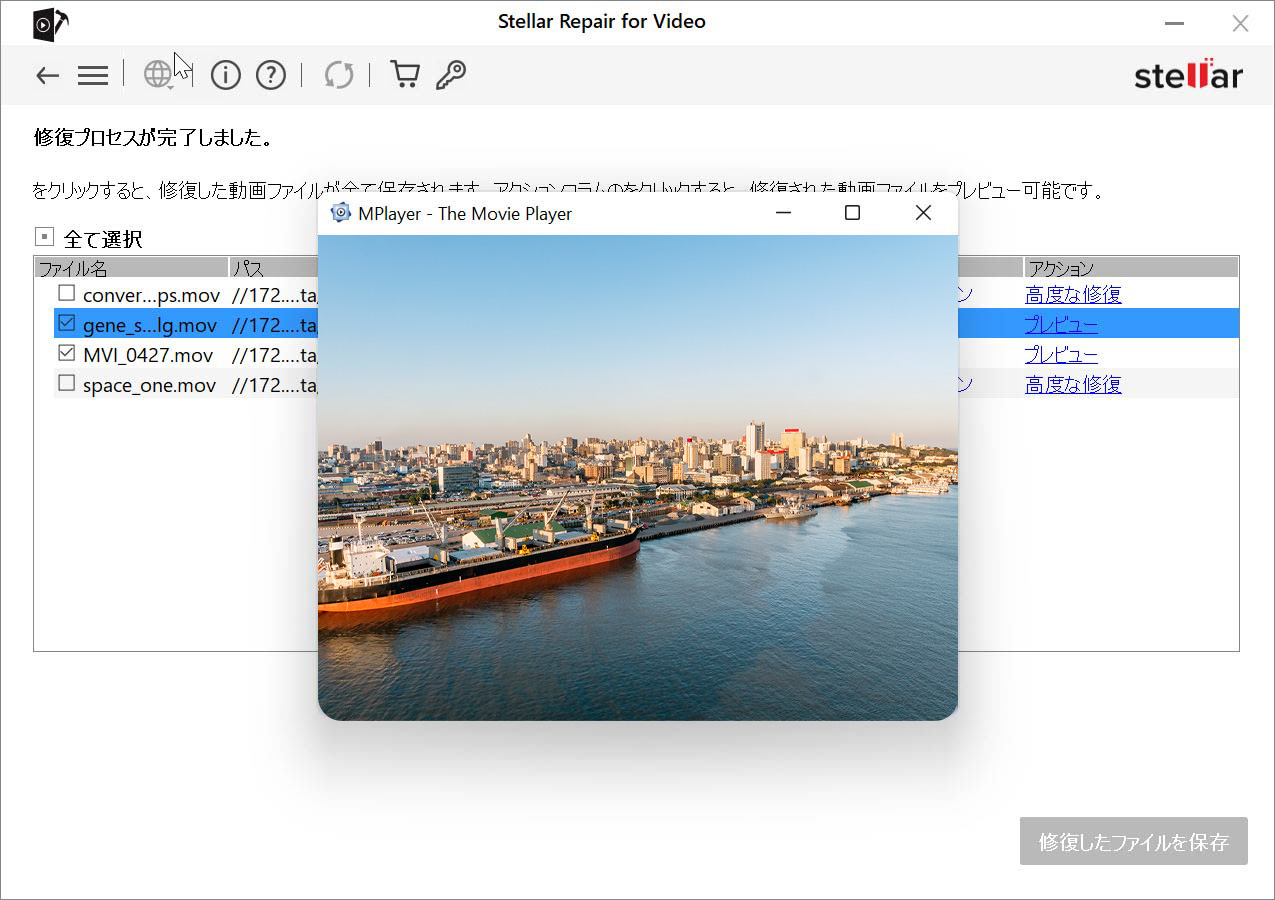The image size is (1275, 900).
Task: Open the hamburger menu
Action: pos(93,76)
